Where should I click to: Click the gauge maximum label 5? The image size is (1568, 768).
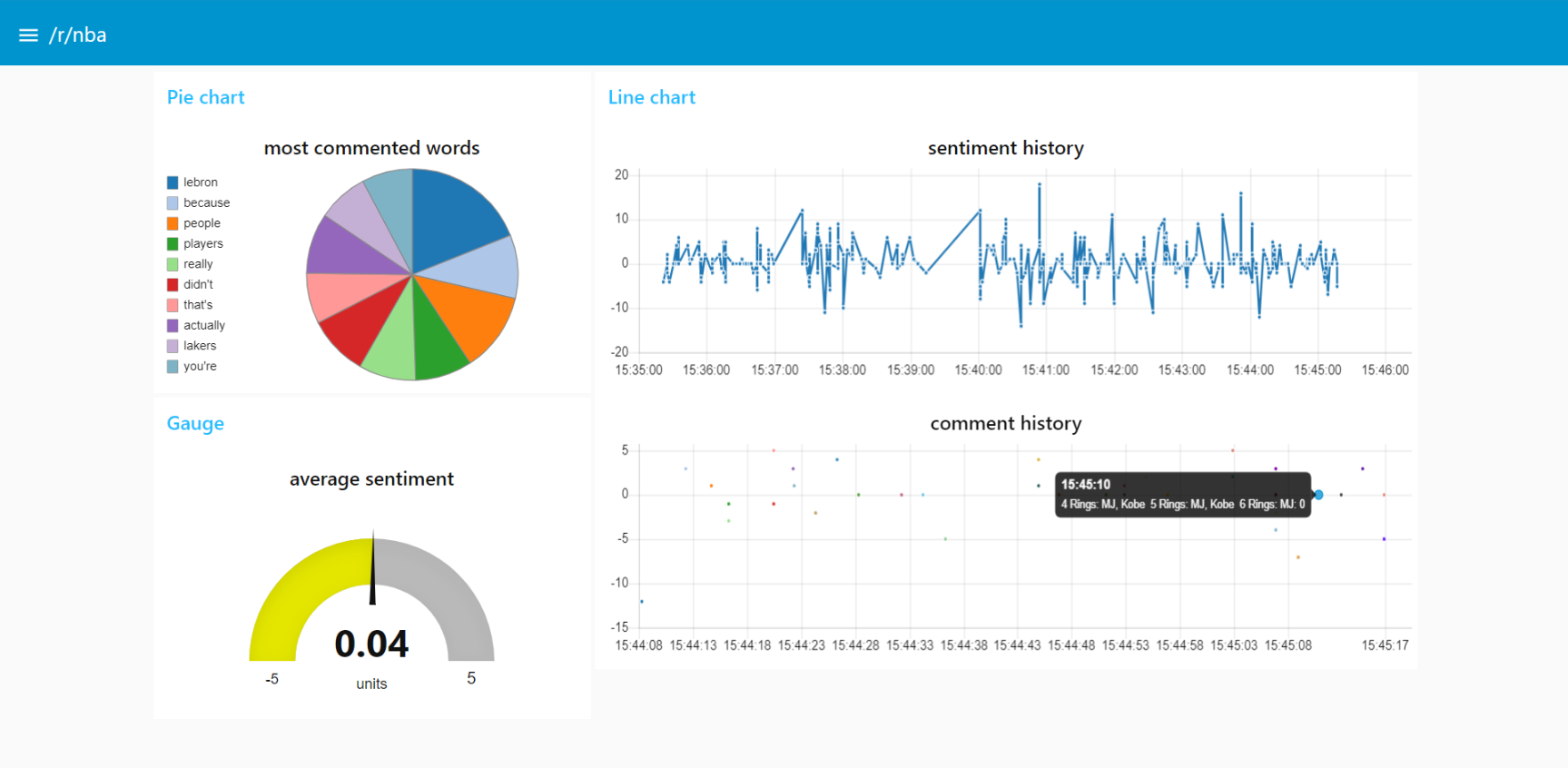coord(471,679)
